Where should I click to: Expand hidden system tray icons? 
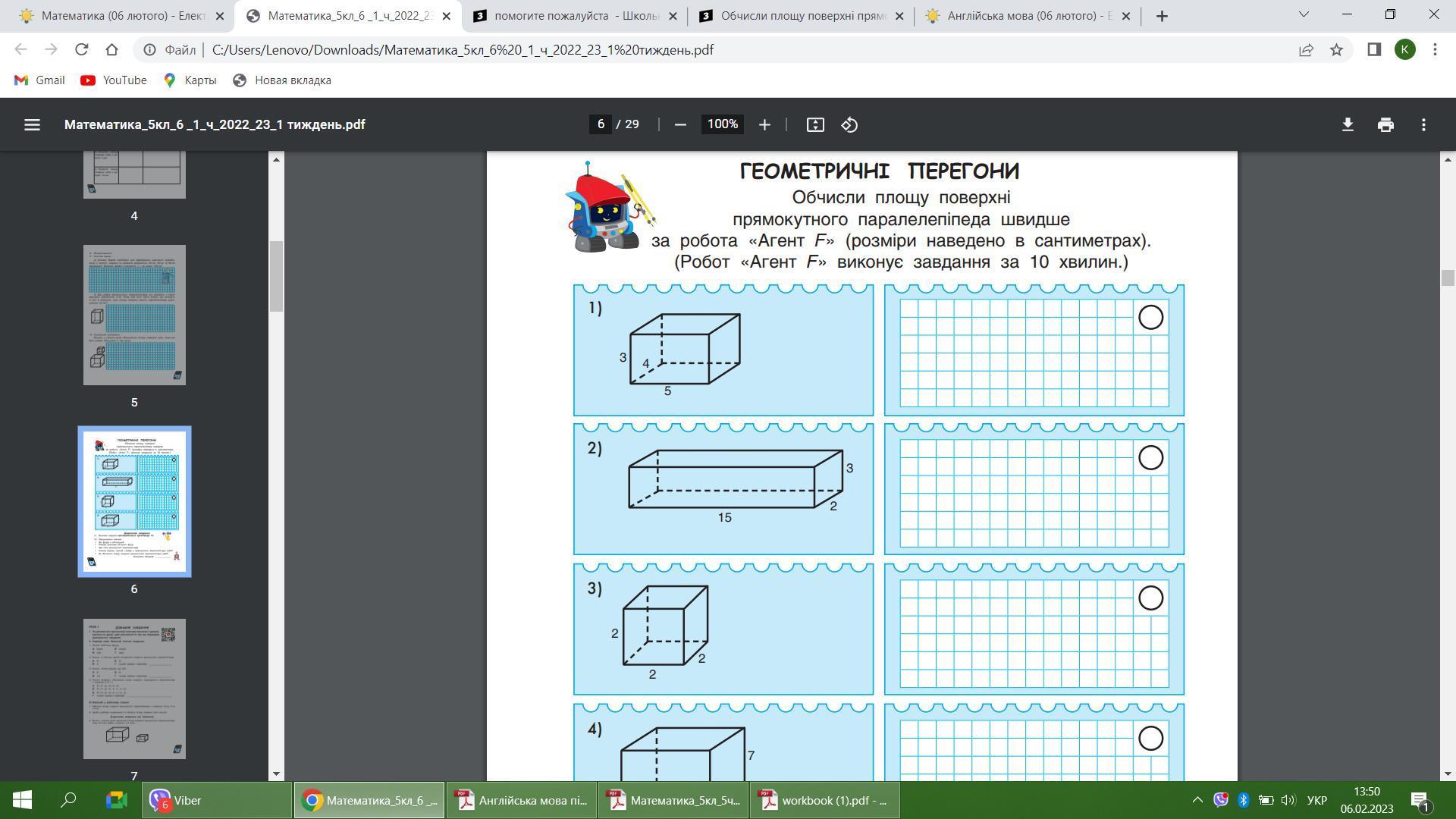(1197, 800)
